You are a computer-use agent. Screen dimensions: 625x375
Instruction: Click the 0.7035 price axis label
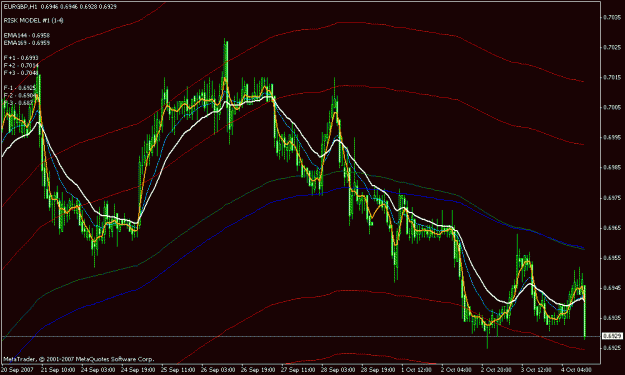point(611,17)
